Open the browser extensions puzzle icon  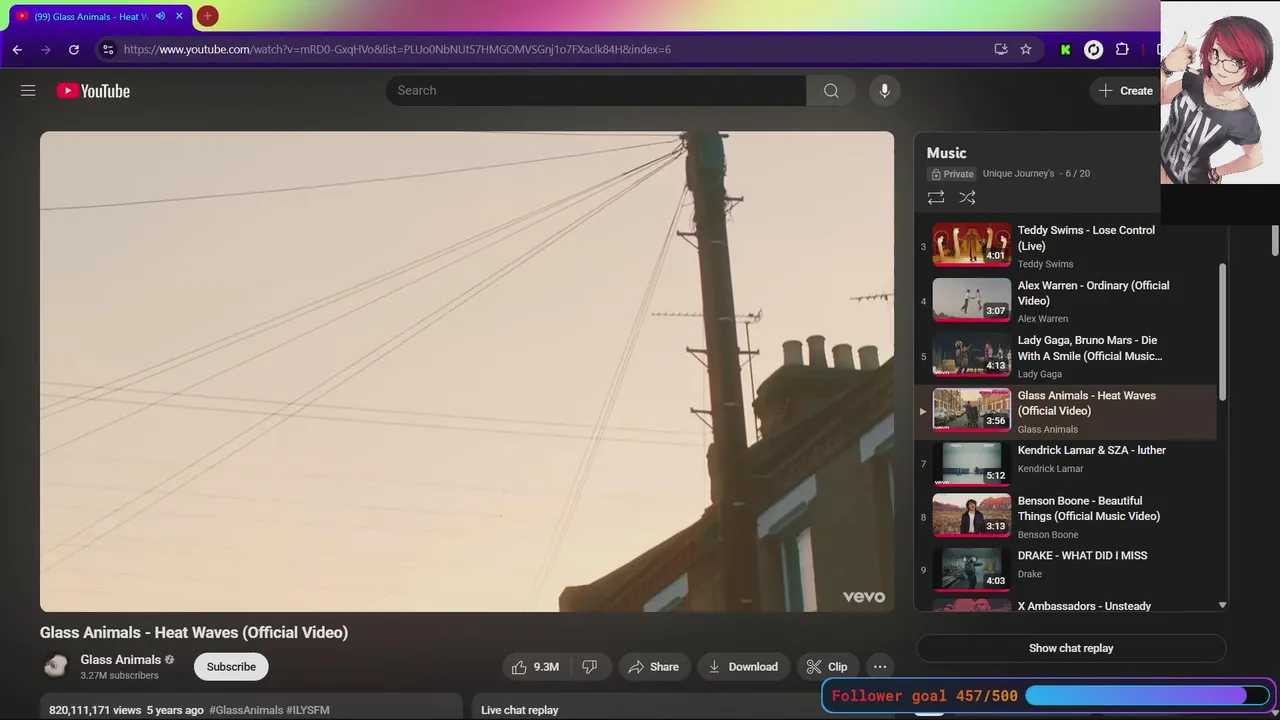[1122, 49]
